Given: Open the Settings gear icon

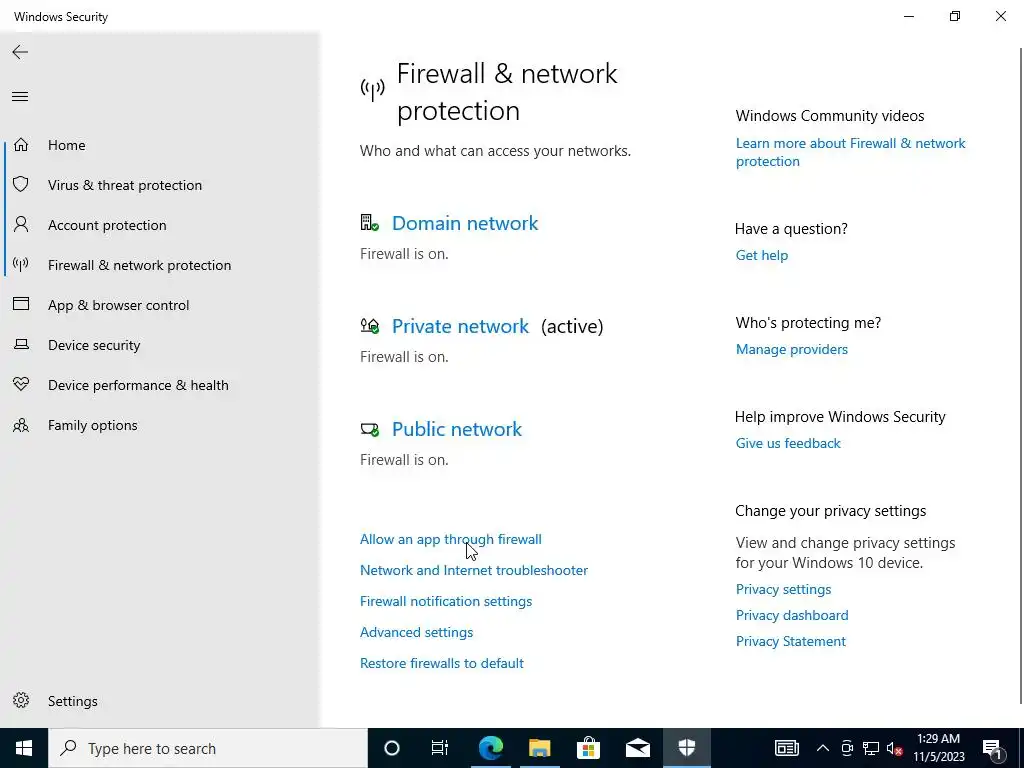Looking at the screenshot, I should [x=21, y=701].
